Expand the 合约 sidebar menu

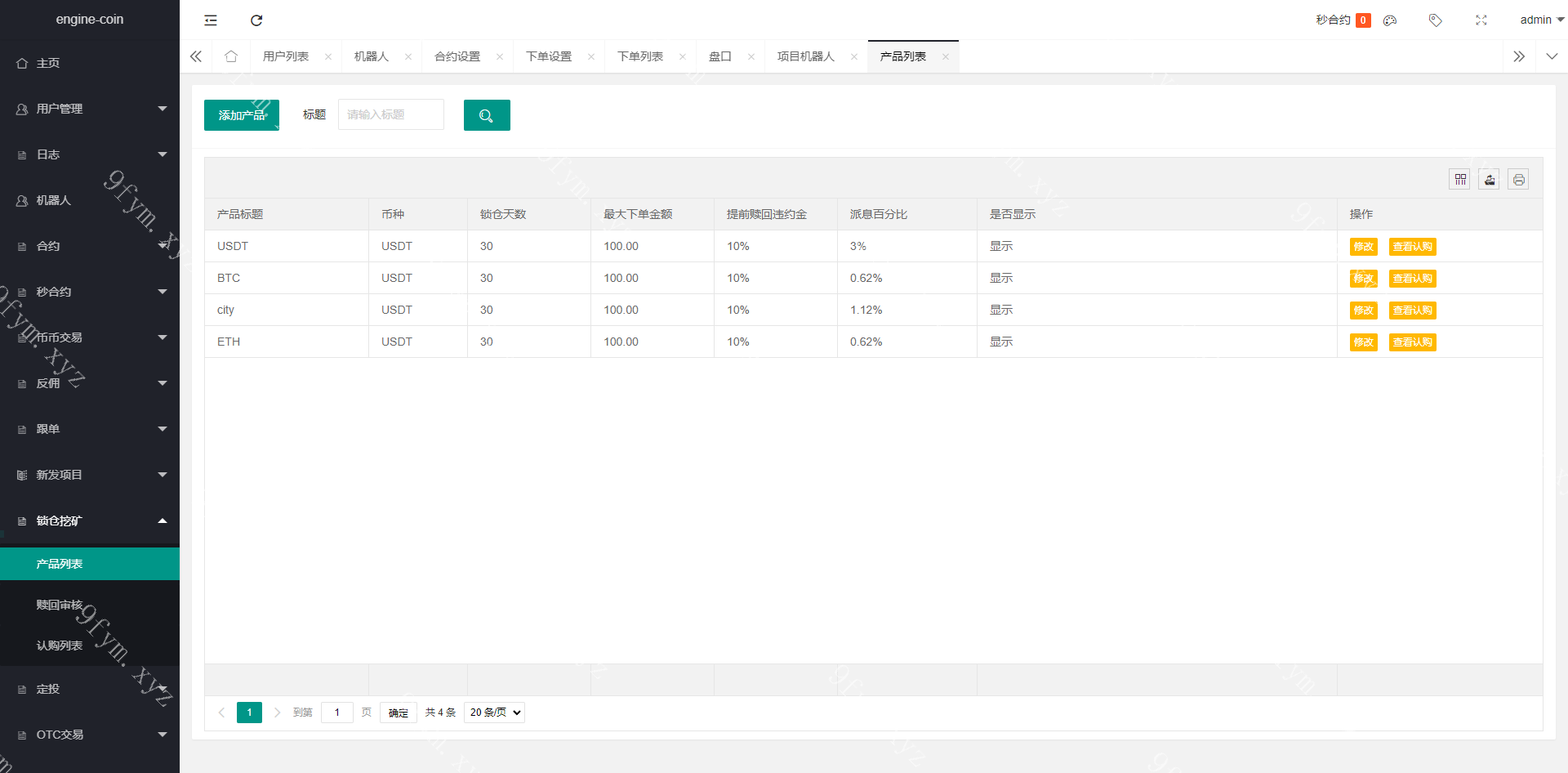click(x=90, y=246)
